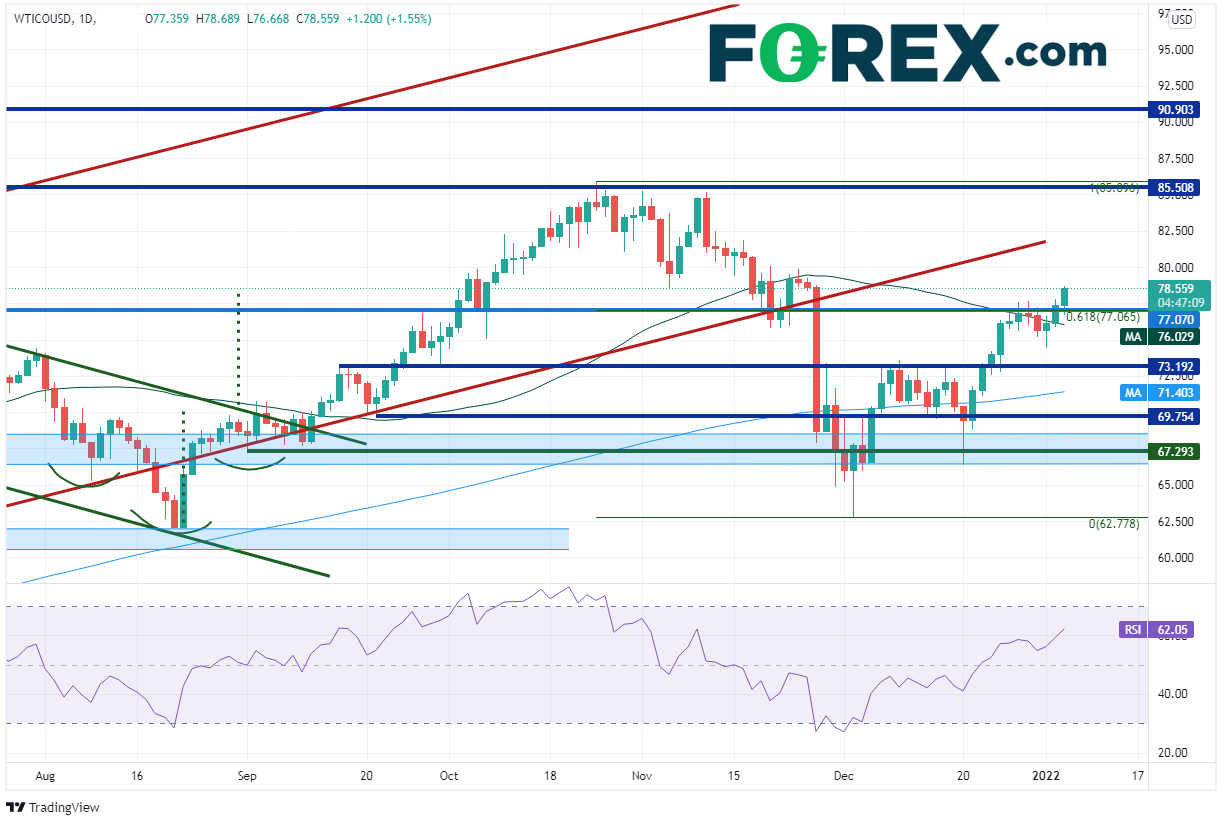Screen dimensions: 1226x825
Task: Open the USD currency selector
Action: pyautogui.click(x=1182, y=19)
